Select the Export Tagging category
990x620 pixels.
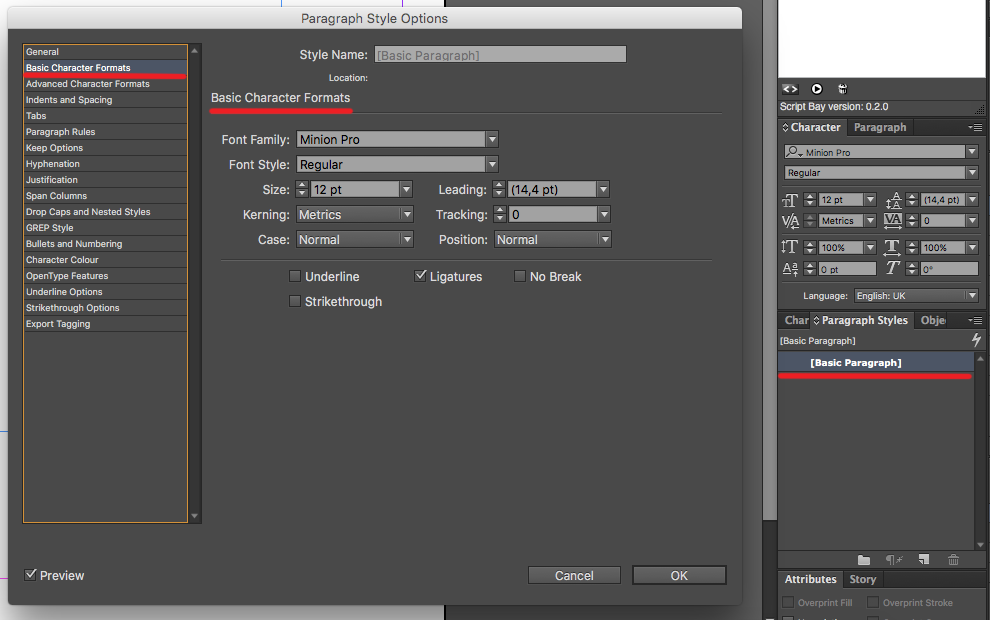(x=105, y=324)
